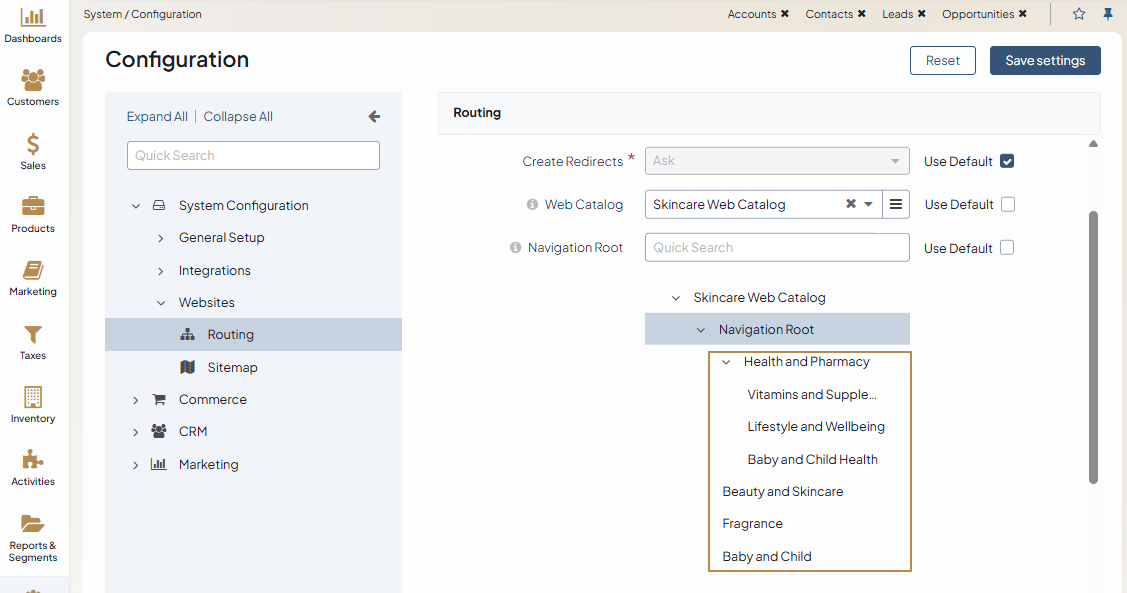Close the Accounts pinned tab
The image size is (1127, 593).
pyautogui.click(x=785, y=14)
